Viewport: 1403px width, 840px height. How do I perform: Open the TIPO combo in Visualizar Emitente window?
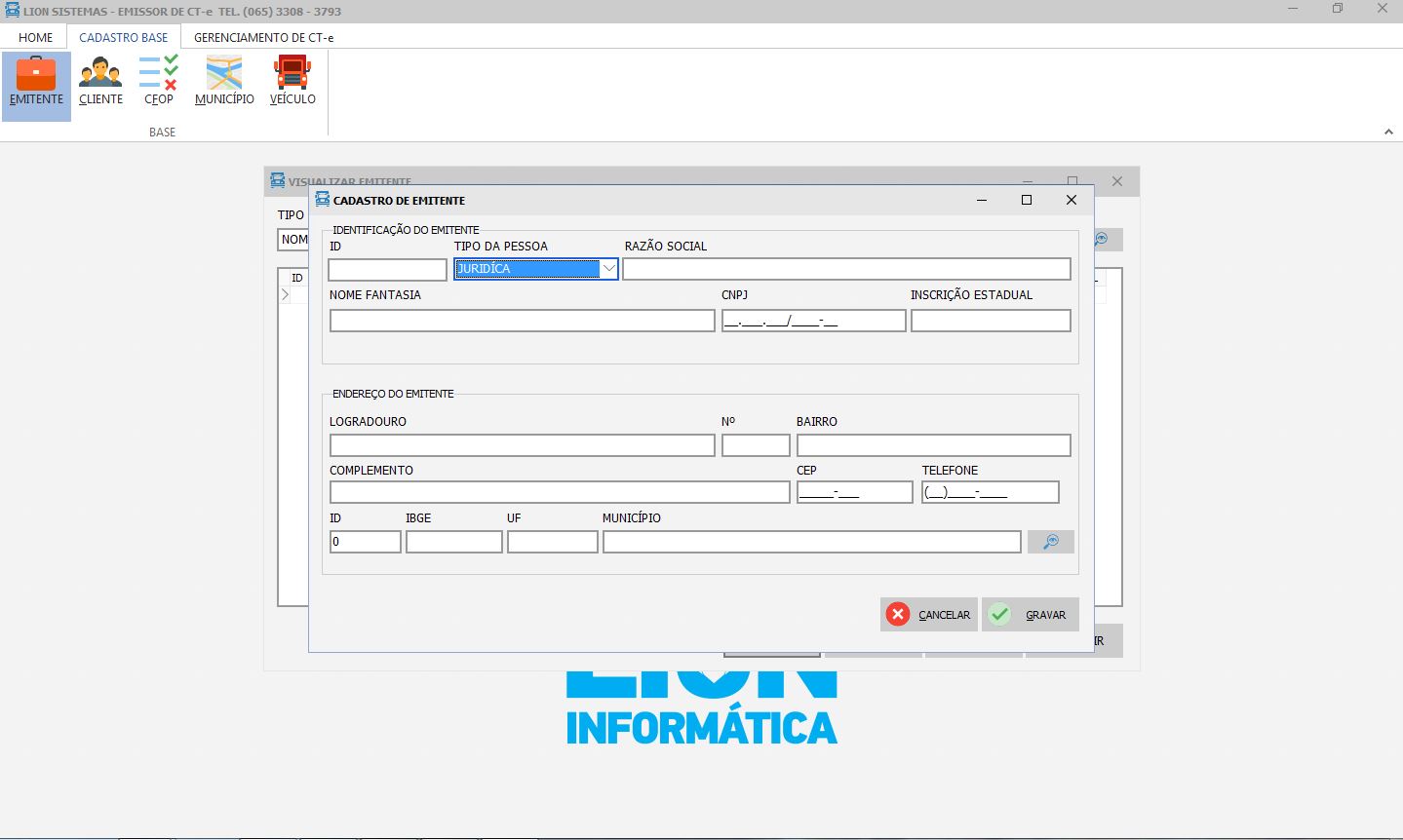(x=292, y=240)
